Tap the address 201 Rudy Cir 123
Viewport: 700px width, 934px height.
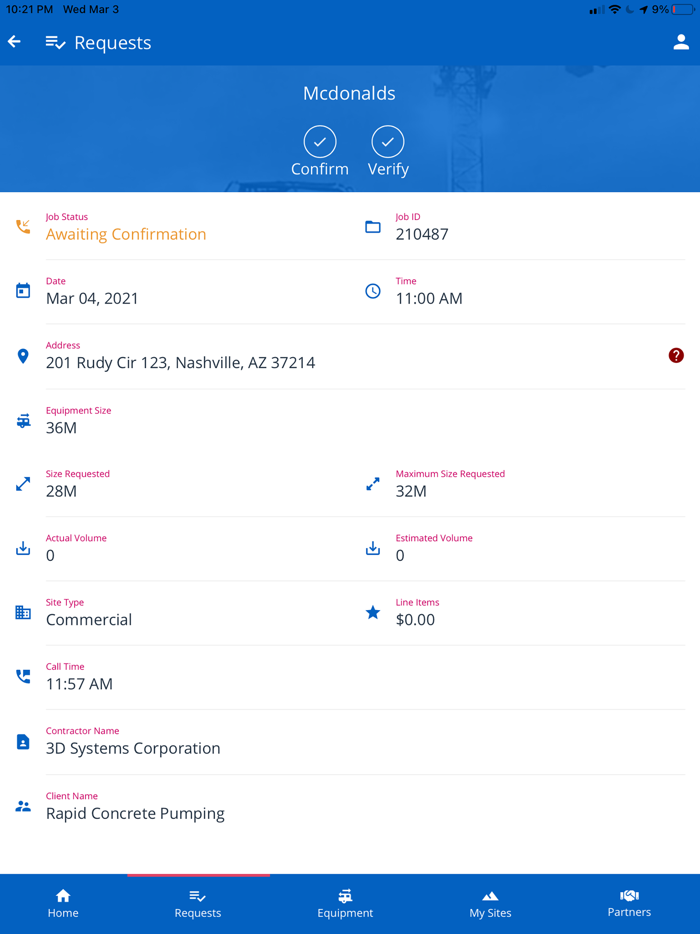(x=181, y=363)
